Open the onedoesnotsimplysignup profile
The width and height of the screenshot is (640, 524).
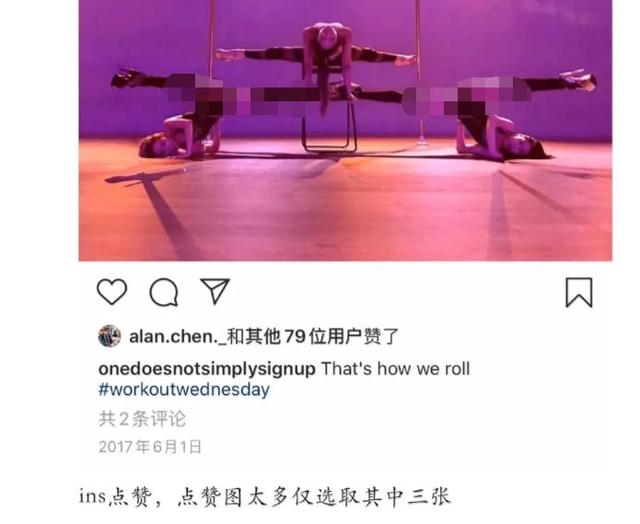pos(207,369)
